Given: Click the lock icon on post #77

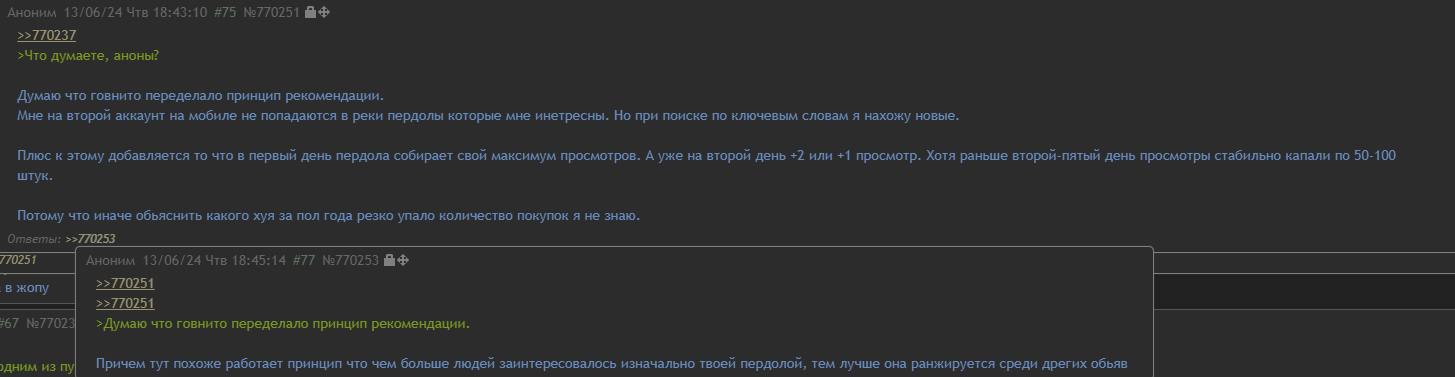Looking at the screenshot, I should coord(389,260).
